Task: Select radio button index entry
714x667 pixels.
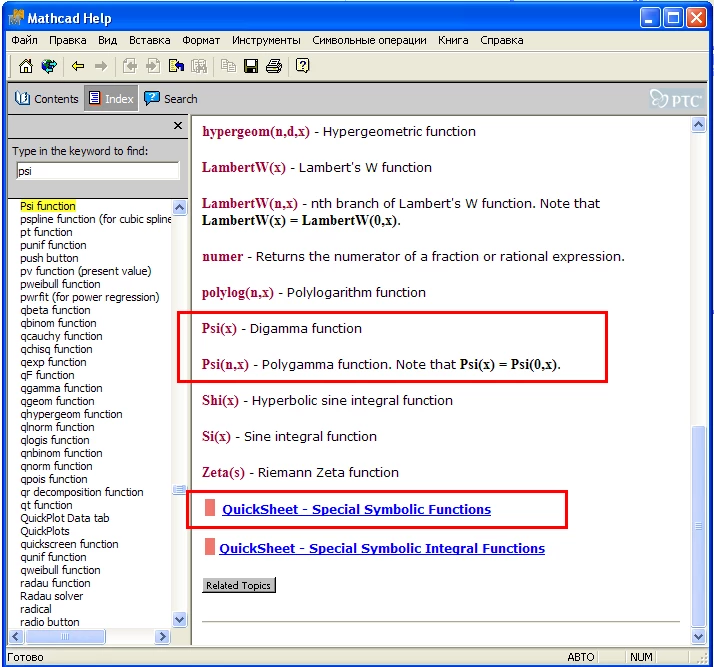Action: click(x=50, y=622)
